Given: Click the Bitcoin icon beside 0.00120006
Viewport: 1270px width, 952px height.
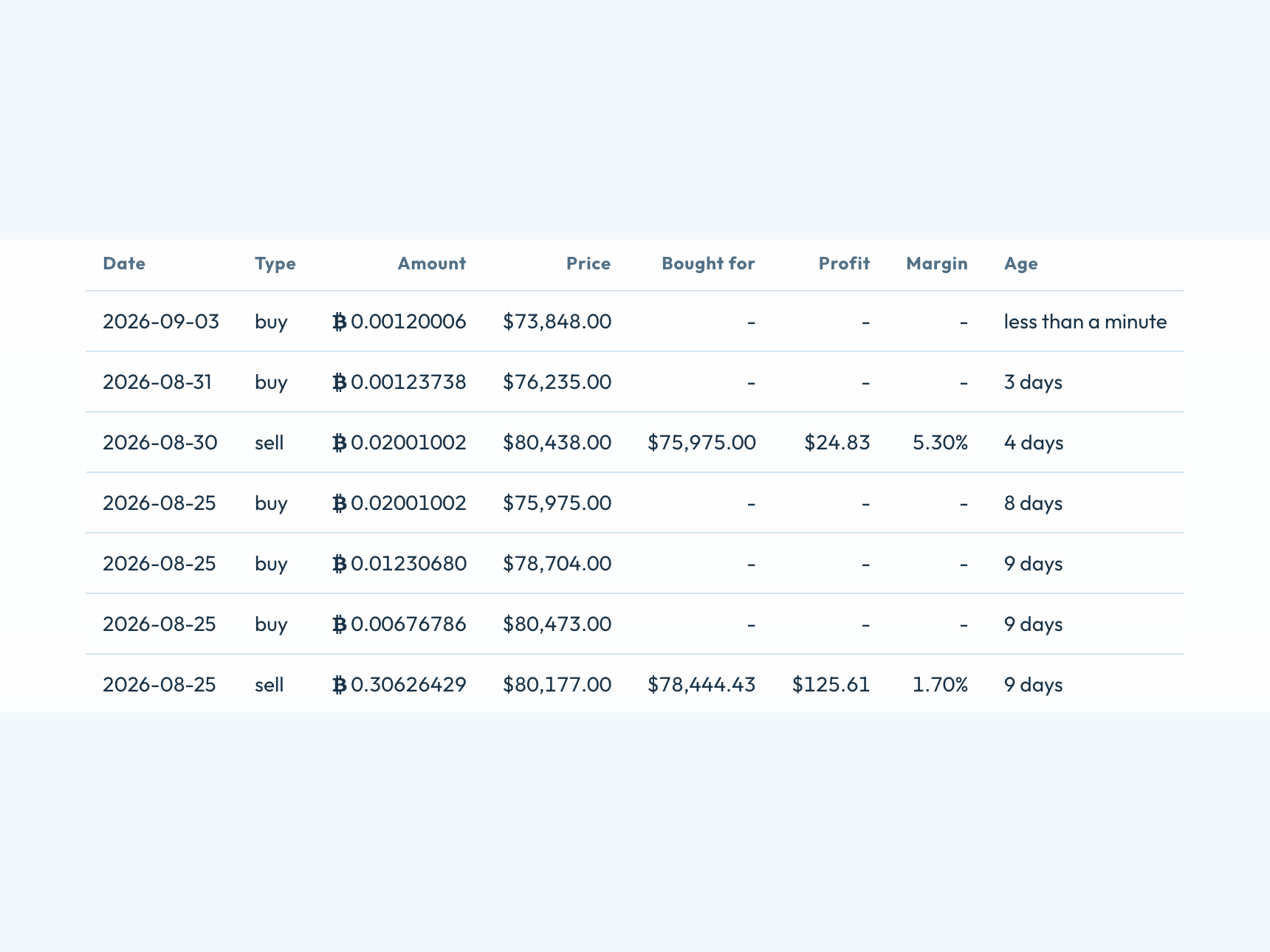Looking at the screenshot, I should [340, 322].
